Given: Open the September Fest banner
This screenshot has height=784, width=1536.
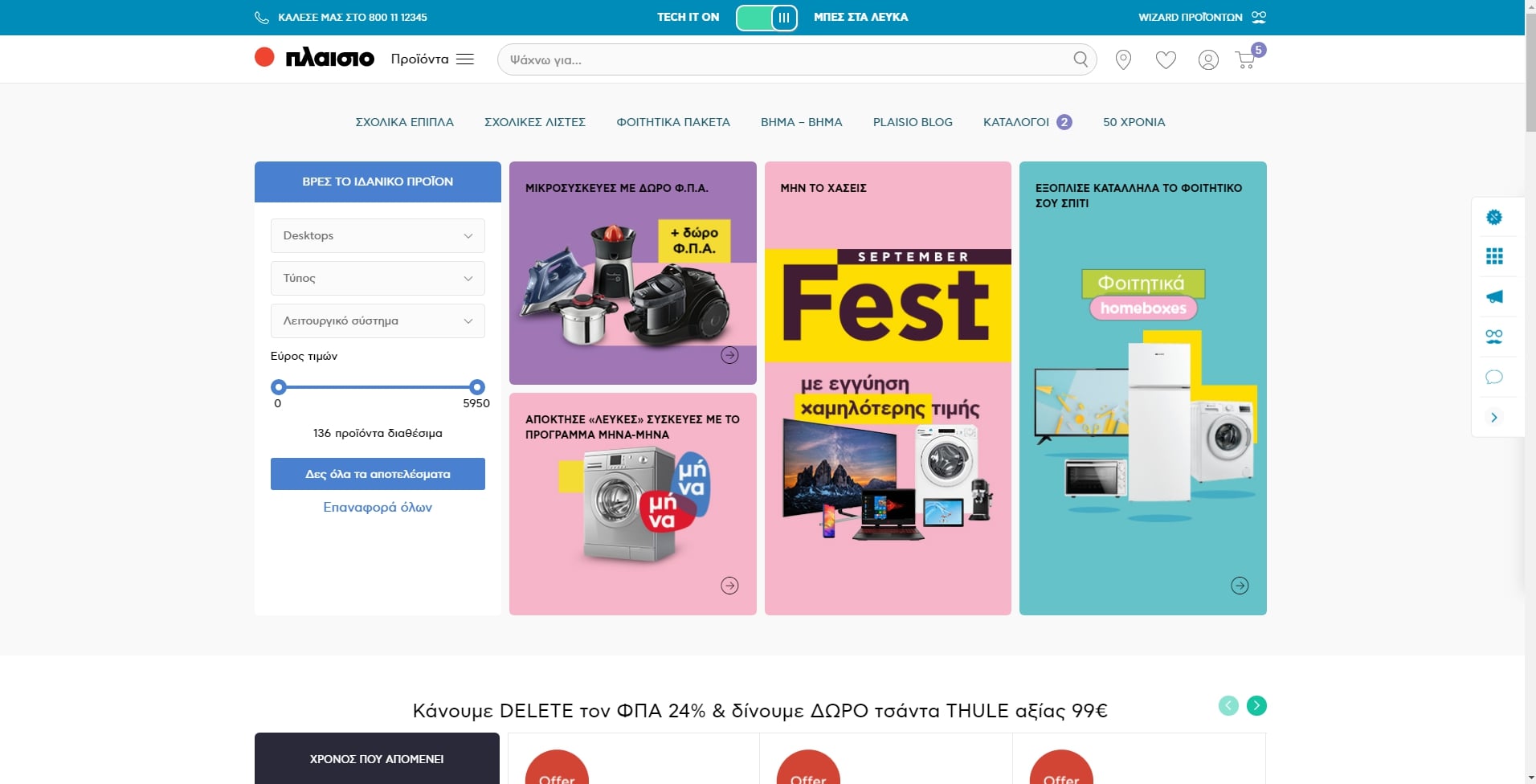Looking at the screenshot, I should coord(888,388).
